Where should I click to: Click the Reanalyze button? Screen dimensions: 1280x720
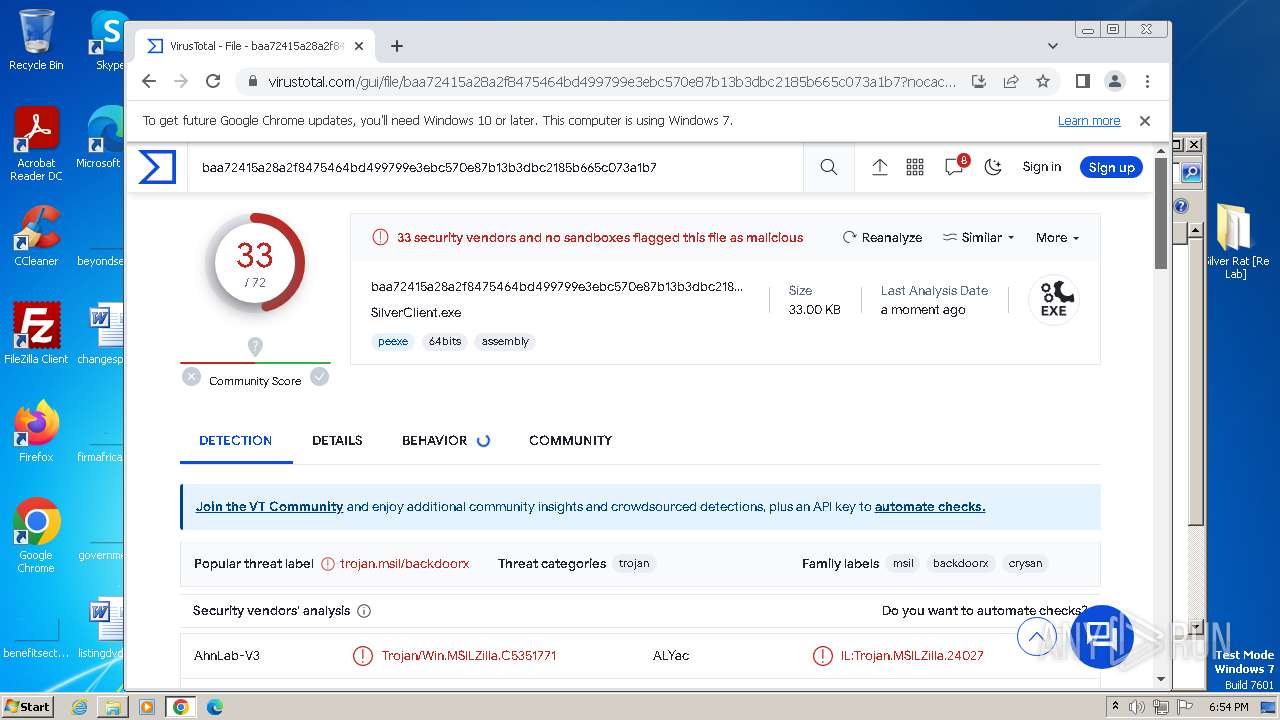coord(882,238)
